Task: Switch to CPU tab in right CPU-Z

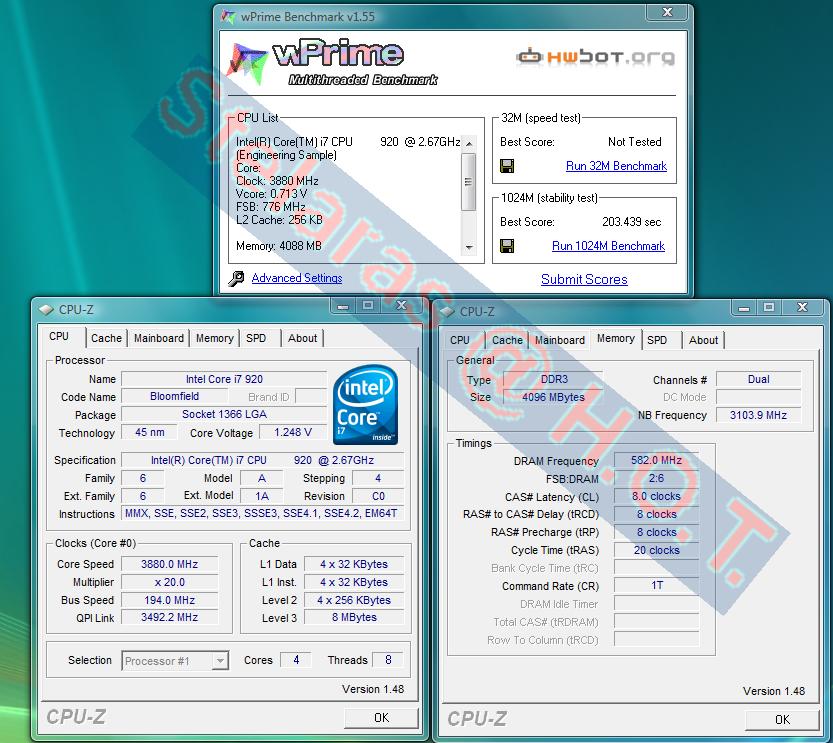Action: tap(460, 340)
